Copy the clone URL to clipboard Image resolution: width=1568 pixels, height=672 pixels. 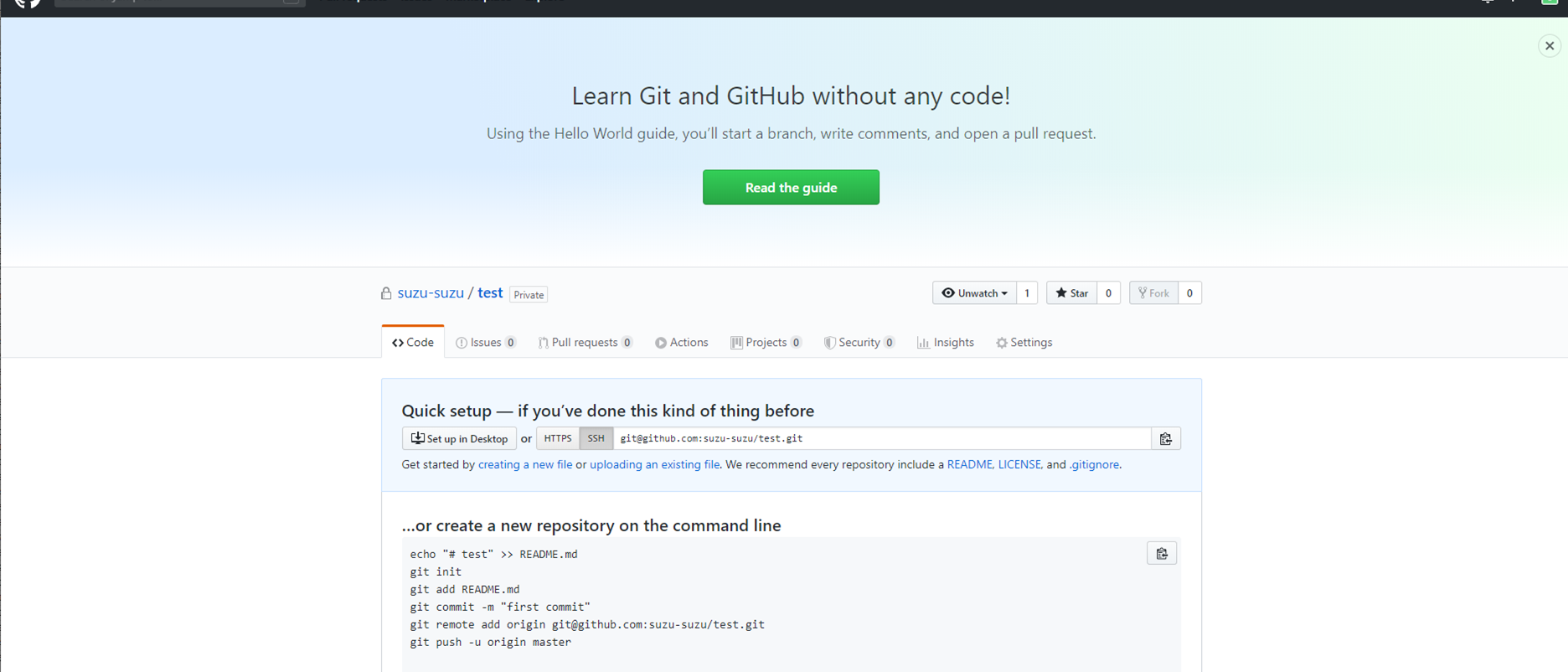(x=1166, y=438)
